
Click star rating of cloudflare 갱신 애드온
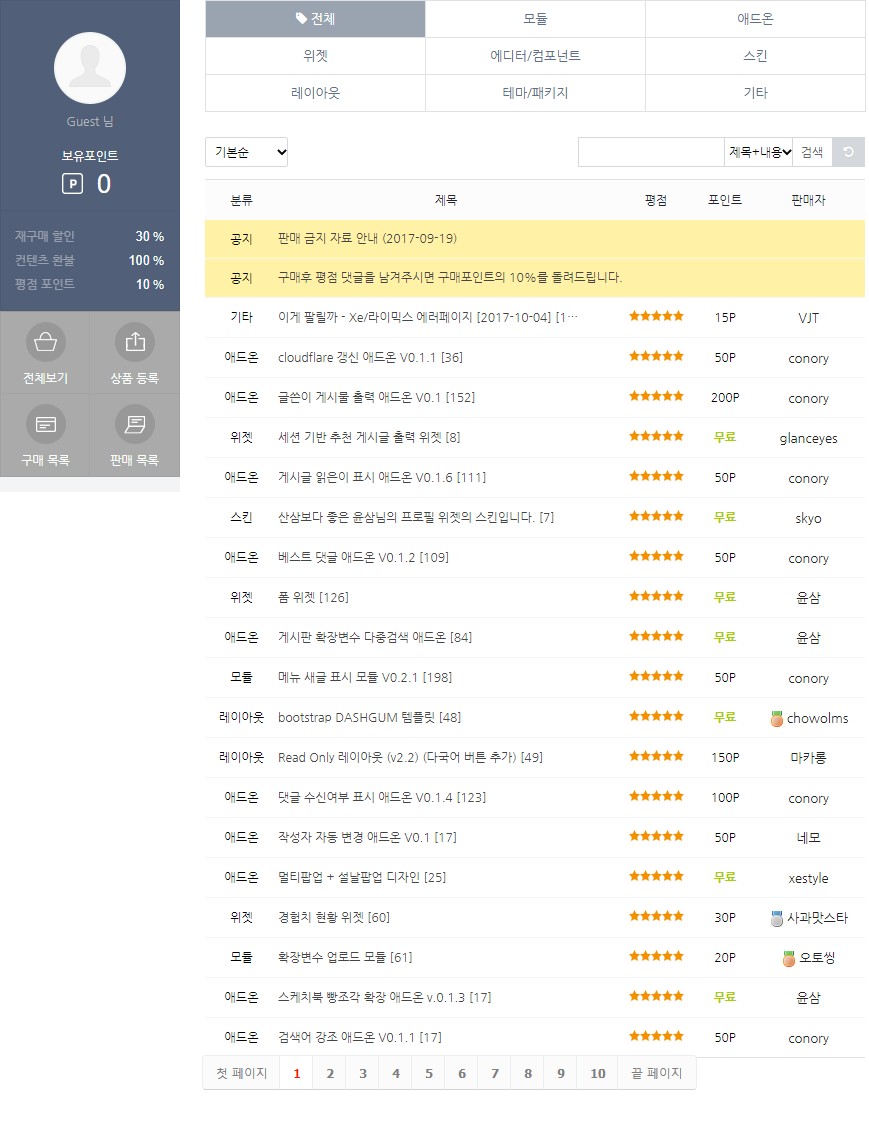coord(656,356)
